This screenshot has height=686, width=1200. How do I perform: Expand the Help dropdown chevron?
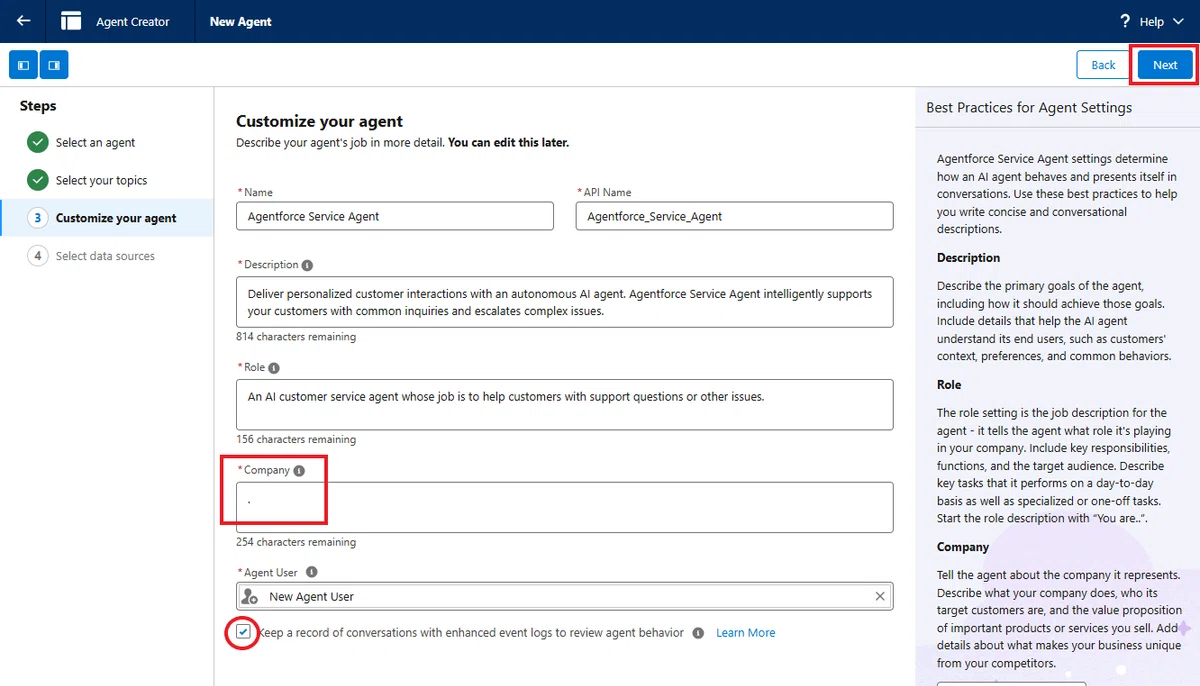pyautogui.click(x=1178, y=21)
